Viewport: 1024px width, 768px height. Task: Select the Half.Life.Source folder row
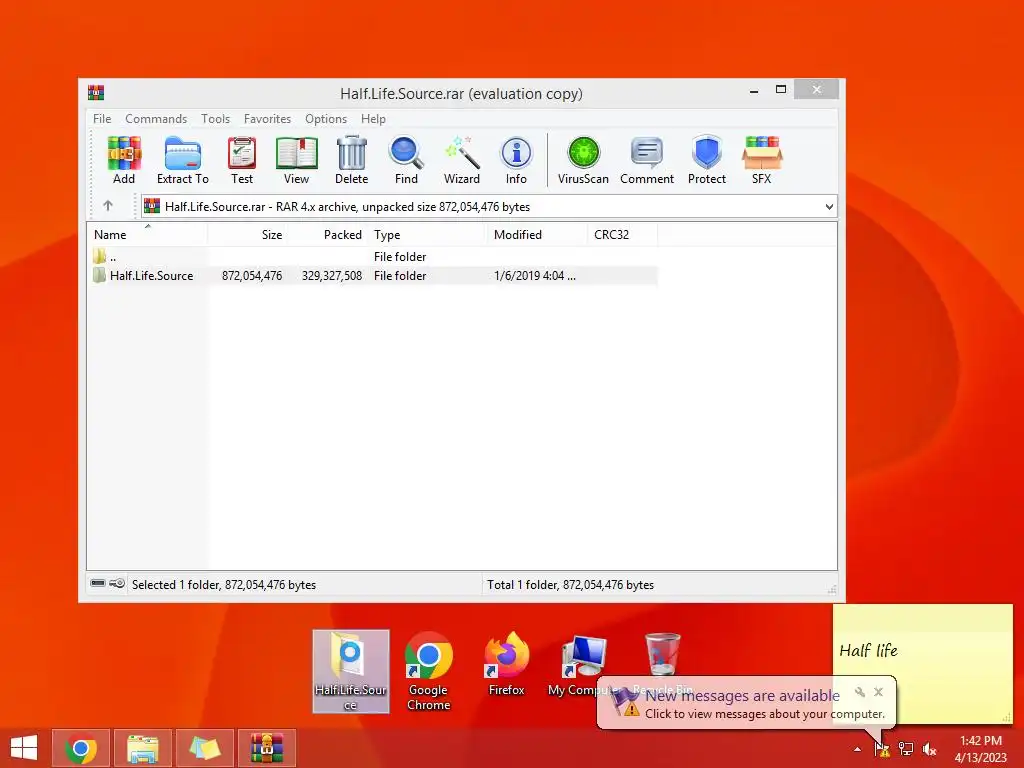[x=372, y=276]
